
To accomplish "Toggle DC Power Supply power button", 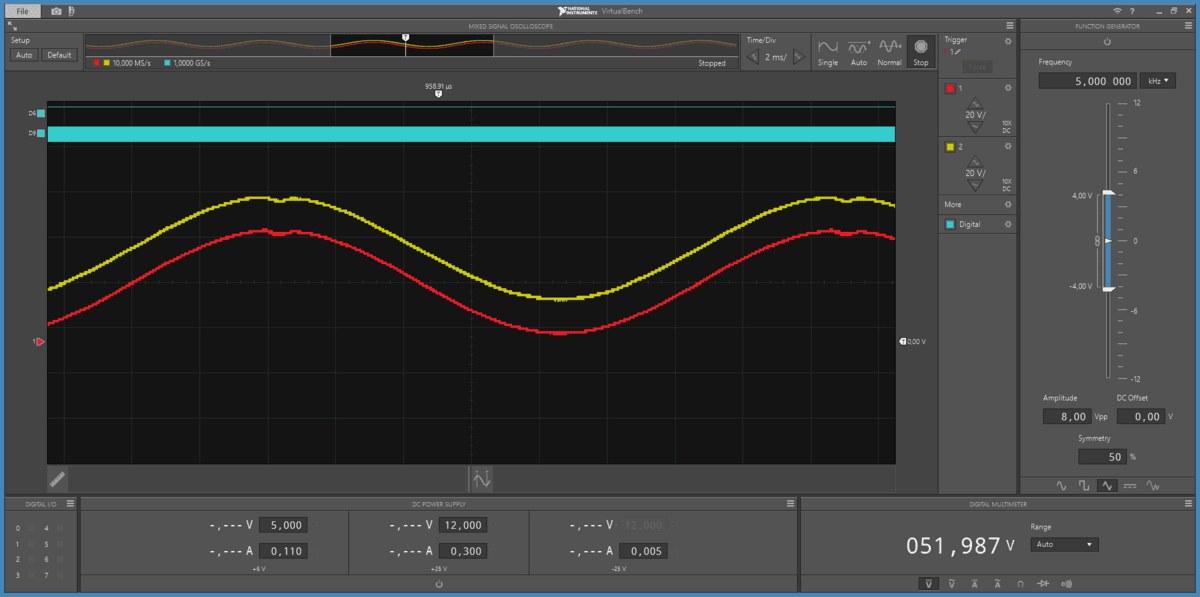I will pos(439,583).
